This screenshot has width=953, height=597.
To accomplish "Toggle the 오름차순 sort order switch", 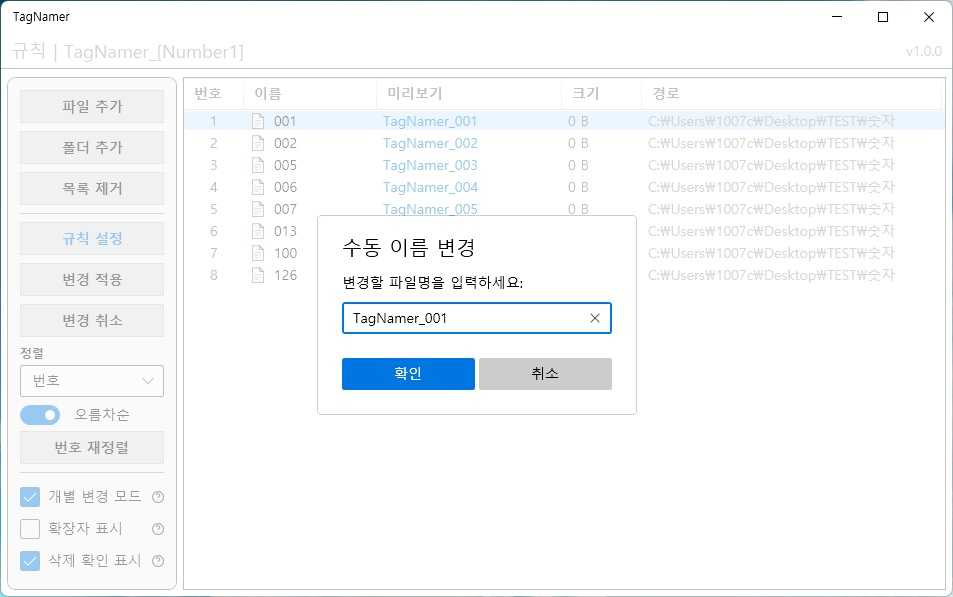I will coord(41,415).
